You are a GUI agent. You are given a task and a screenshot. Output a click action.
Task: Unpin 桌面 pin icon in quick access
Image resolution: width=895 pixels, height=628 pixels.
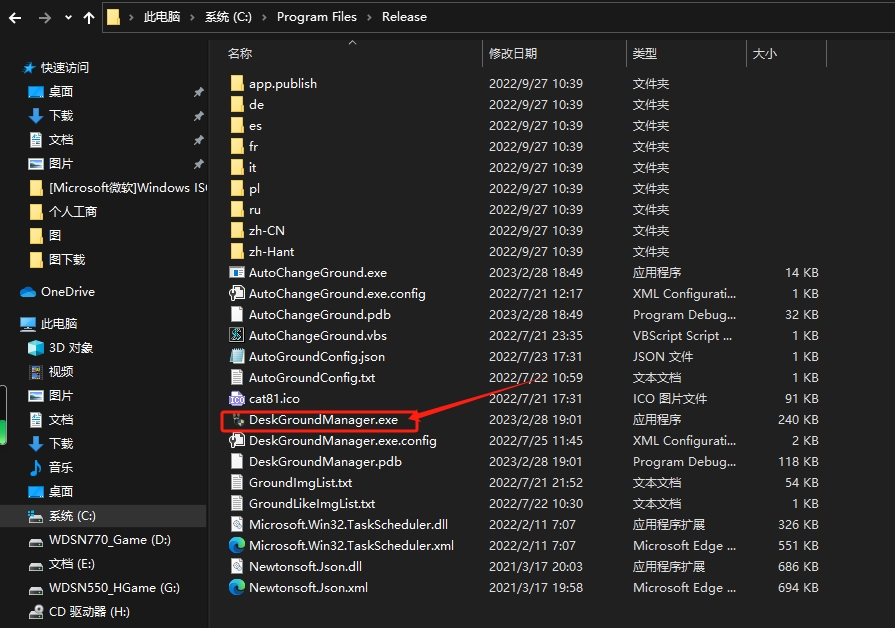[198, 92]
